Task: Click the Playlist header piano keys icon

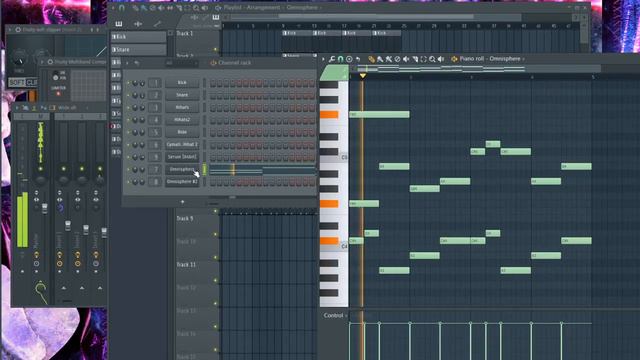Action: pyautogui.click(x=216, y=17)
